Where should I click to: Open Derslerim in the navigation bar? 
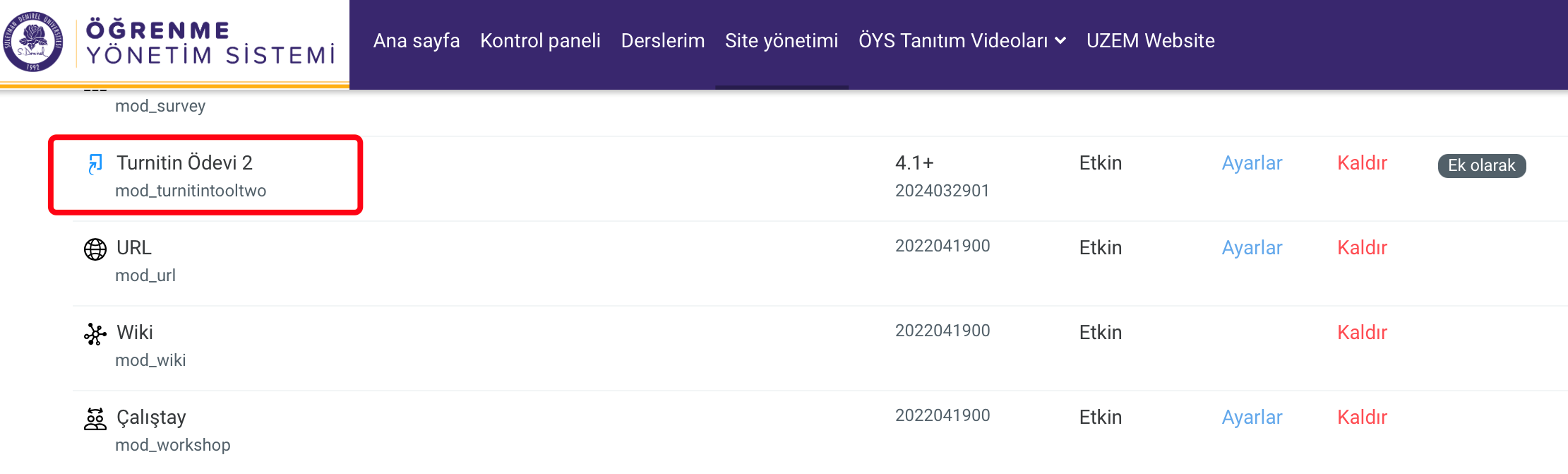click(663, 41)
